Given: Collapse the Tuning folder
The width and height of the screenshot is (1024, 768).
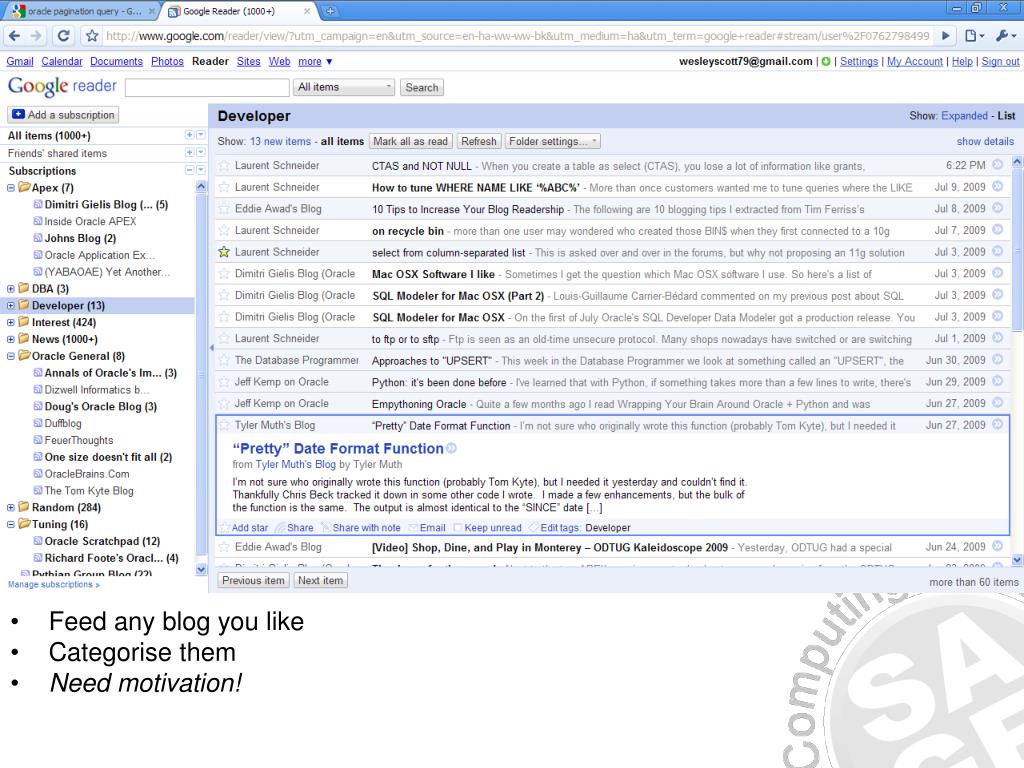Looking at the screenshot, I should tap(10, 524).
